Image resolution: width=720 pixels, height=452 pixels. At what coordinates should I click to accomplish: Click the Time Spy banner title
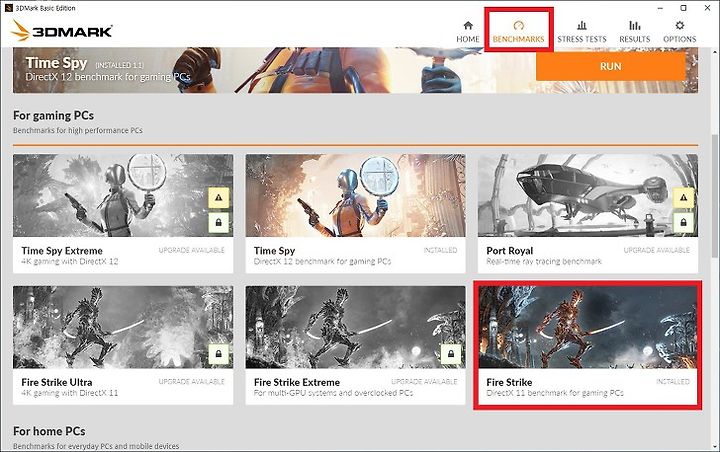coord(56,62)
